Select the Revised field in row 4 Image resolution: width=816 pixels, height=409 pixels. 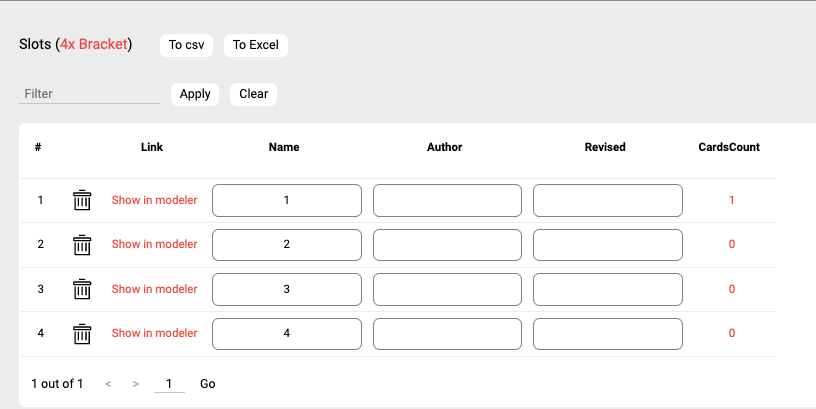point(607,333)
